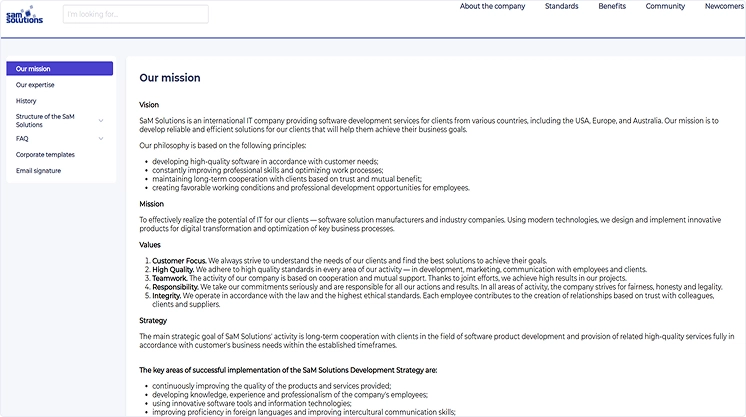Click the "maintaining long-term cooperation" bullet

[x=287, y=179]
